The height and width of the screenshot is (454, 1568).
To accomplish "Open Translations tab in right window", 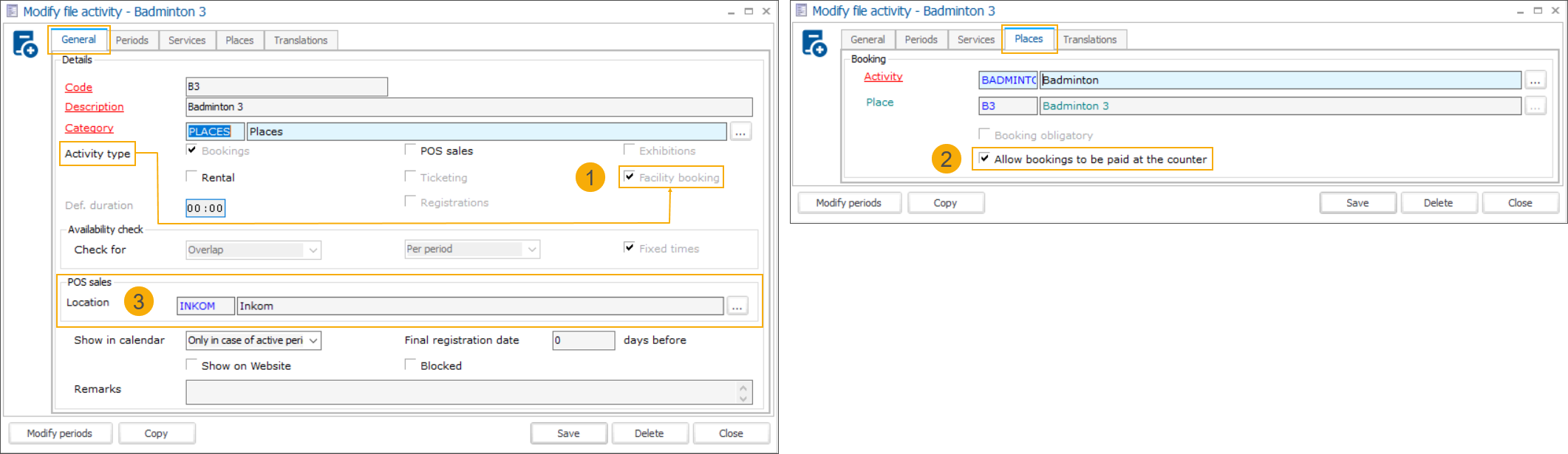I will coord(1090,40).
